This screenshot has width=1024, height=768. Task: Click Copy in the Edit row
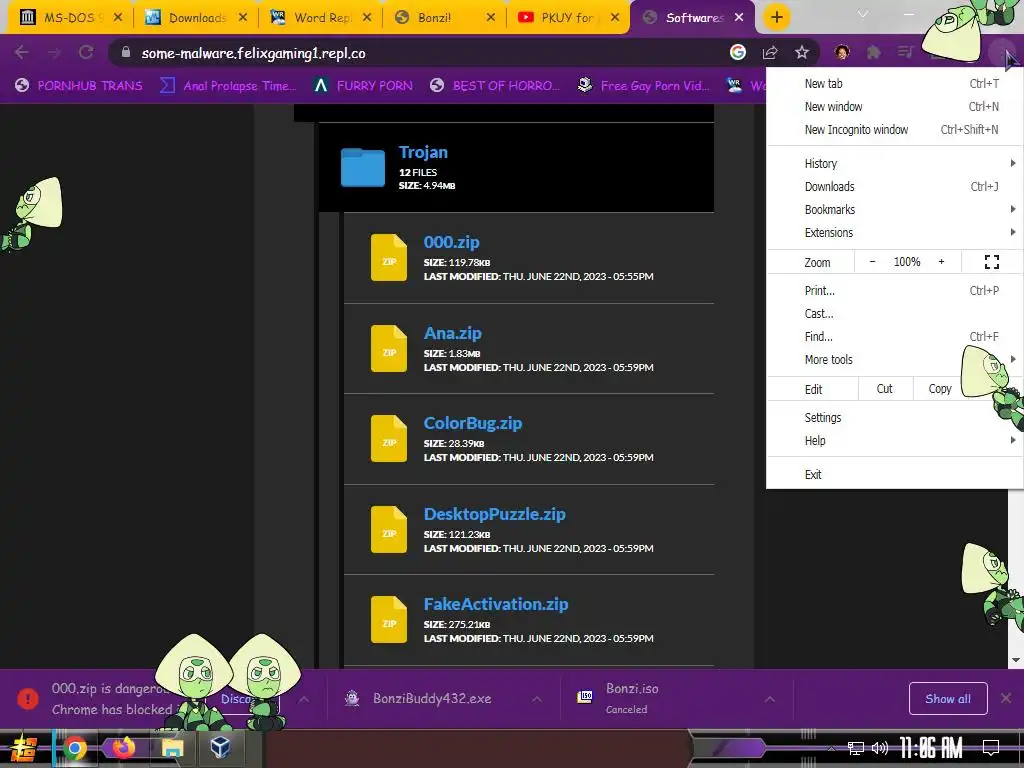tap(940, 389)
